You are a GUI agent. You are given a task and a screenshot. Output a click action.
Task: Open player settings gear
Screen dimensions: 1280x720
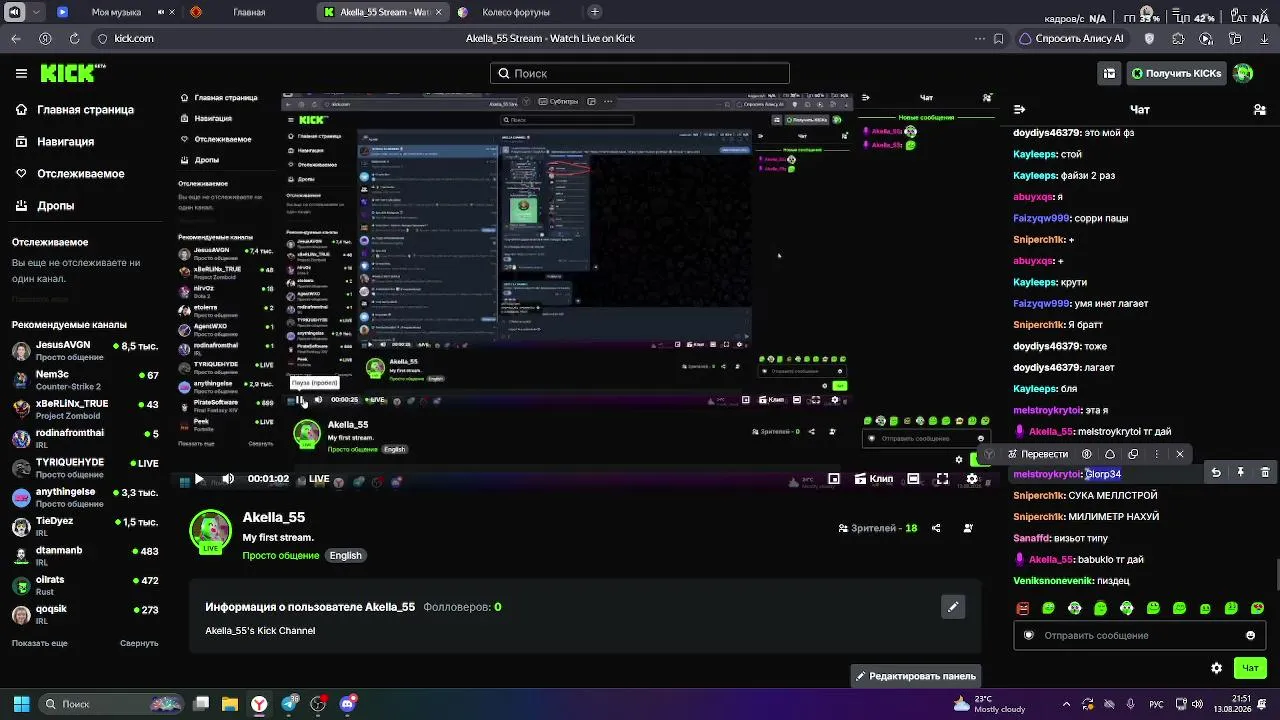[x=972, y=479]
